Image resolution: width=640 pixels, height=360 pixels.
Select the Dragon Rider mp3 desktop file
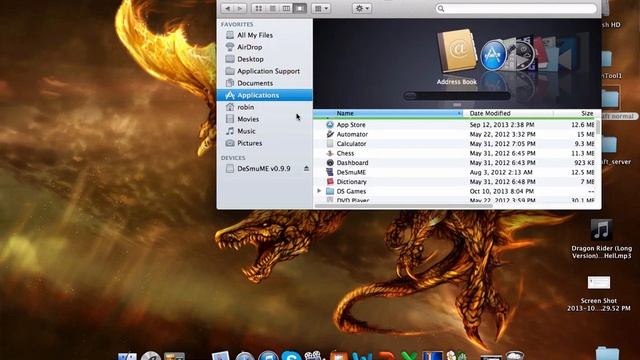point(601,240)
